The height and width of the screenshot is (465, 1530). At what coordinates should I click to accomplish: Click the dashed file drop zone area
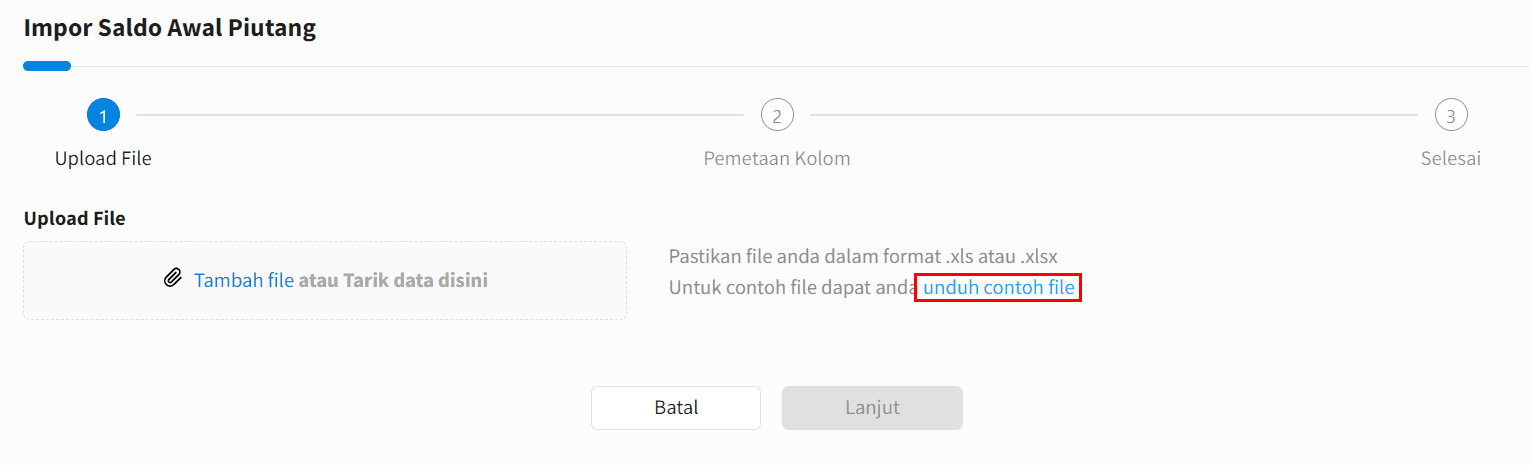pos(325,280)
